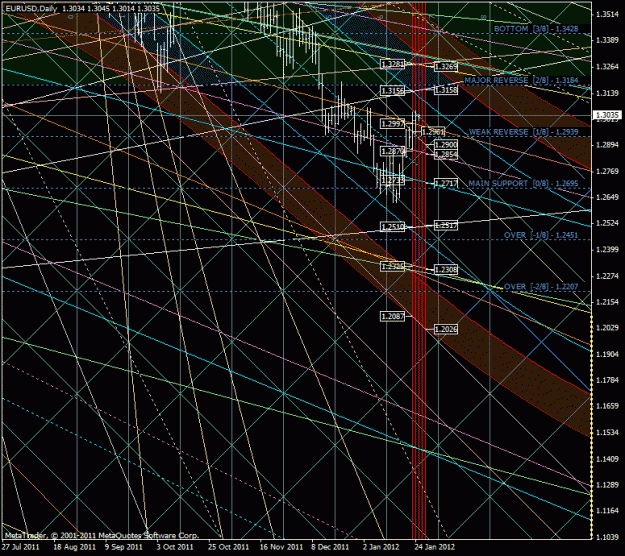Select the MAJOR REVERSE [2/8] - 1.3184 label
625x556 pixels.
[521, 81]
